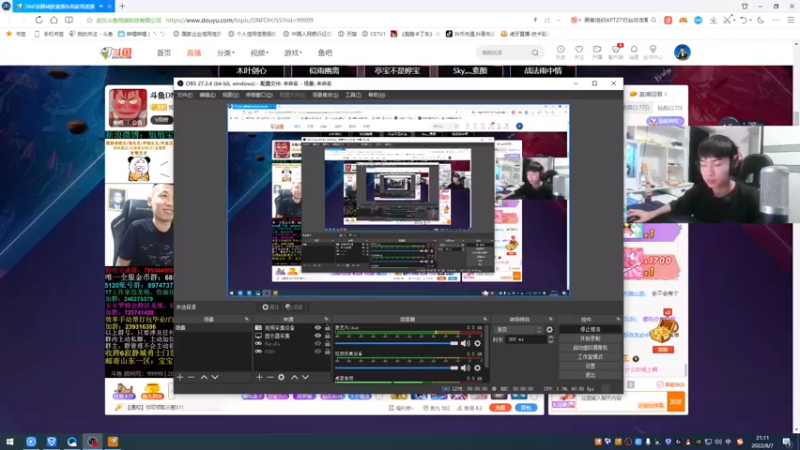This screenshot has height=450, width=800.
Task: Lock the 视频采集设备 source
Action: (328, 328)
